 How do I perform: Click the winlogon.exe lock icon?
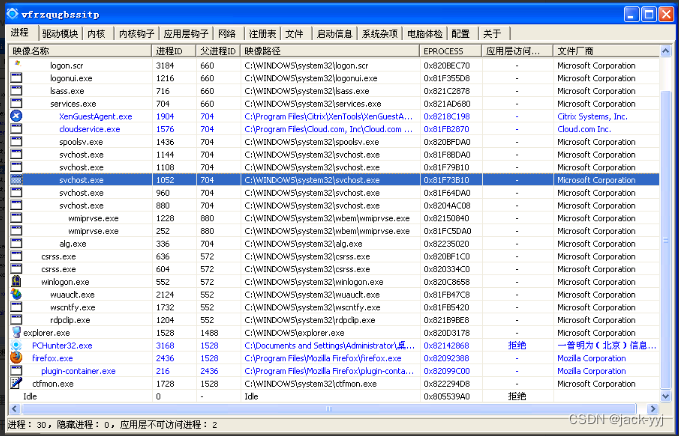coord(16,281)
